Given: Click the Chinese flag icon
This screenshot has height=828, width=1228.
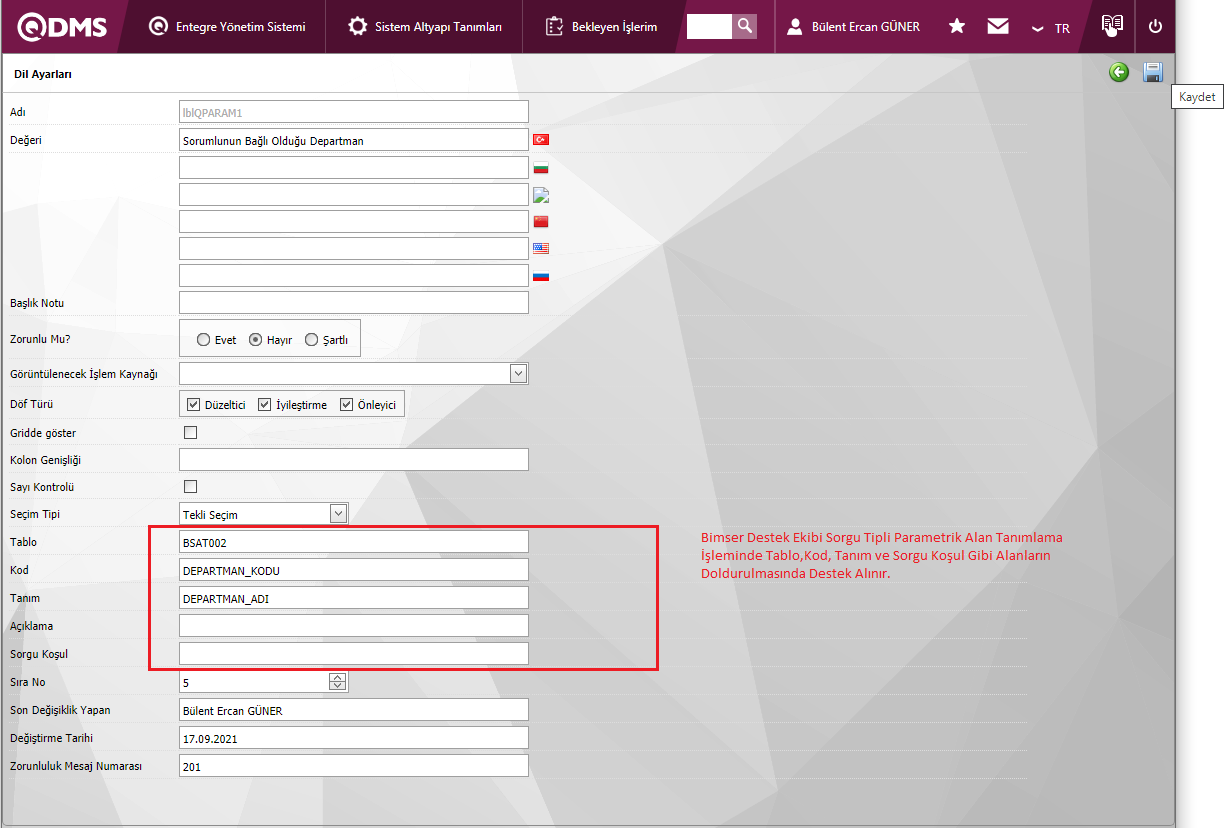Looking at the screenshot, I should tap(541, 221).
